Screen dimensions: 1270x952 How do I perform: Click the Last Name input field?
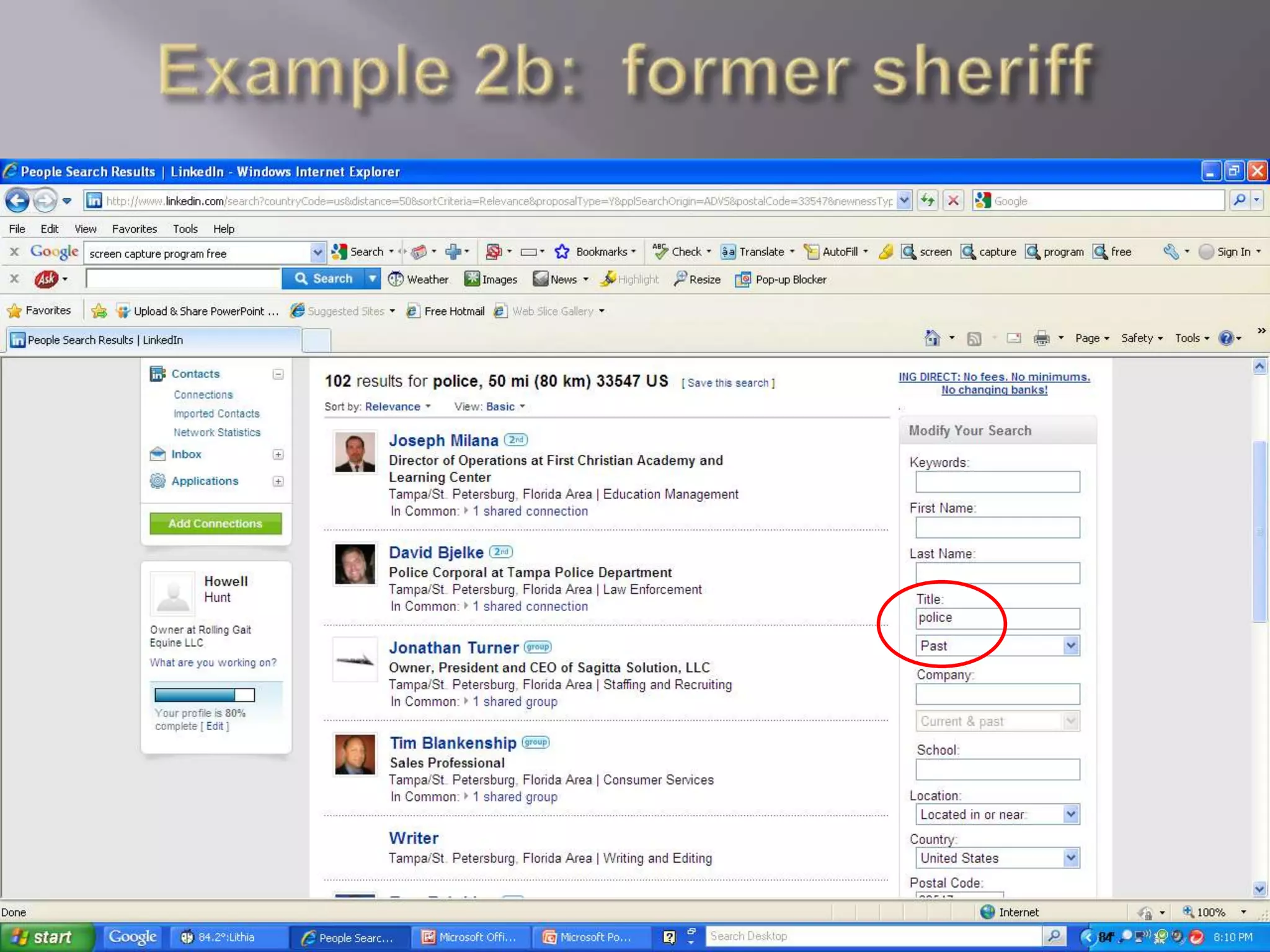point(998,573)
